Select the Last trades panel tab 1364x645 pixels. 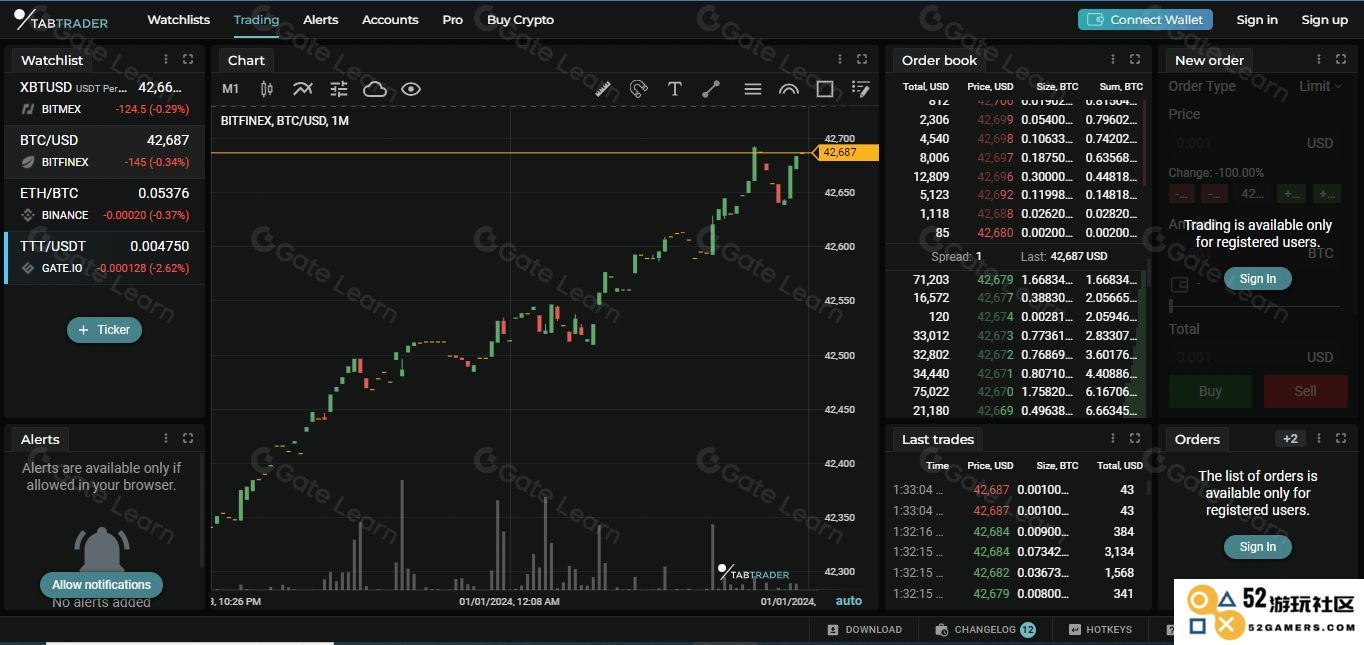(x=938, y=439)
